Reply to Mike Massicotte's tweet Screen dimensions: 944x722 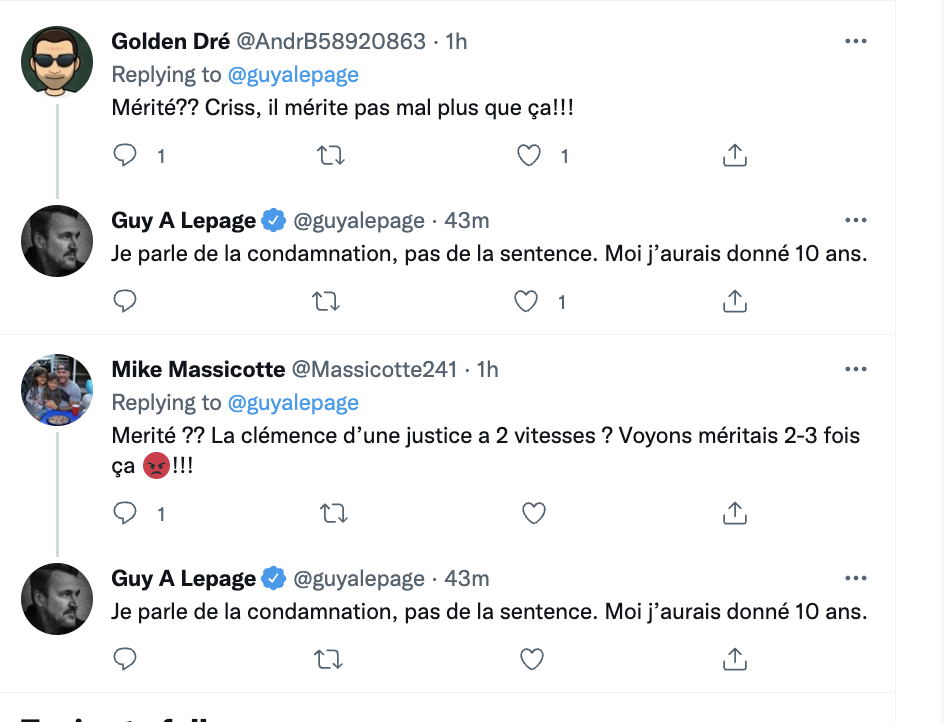click(x=125, y=513)
